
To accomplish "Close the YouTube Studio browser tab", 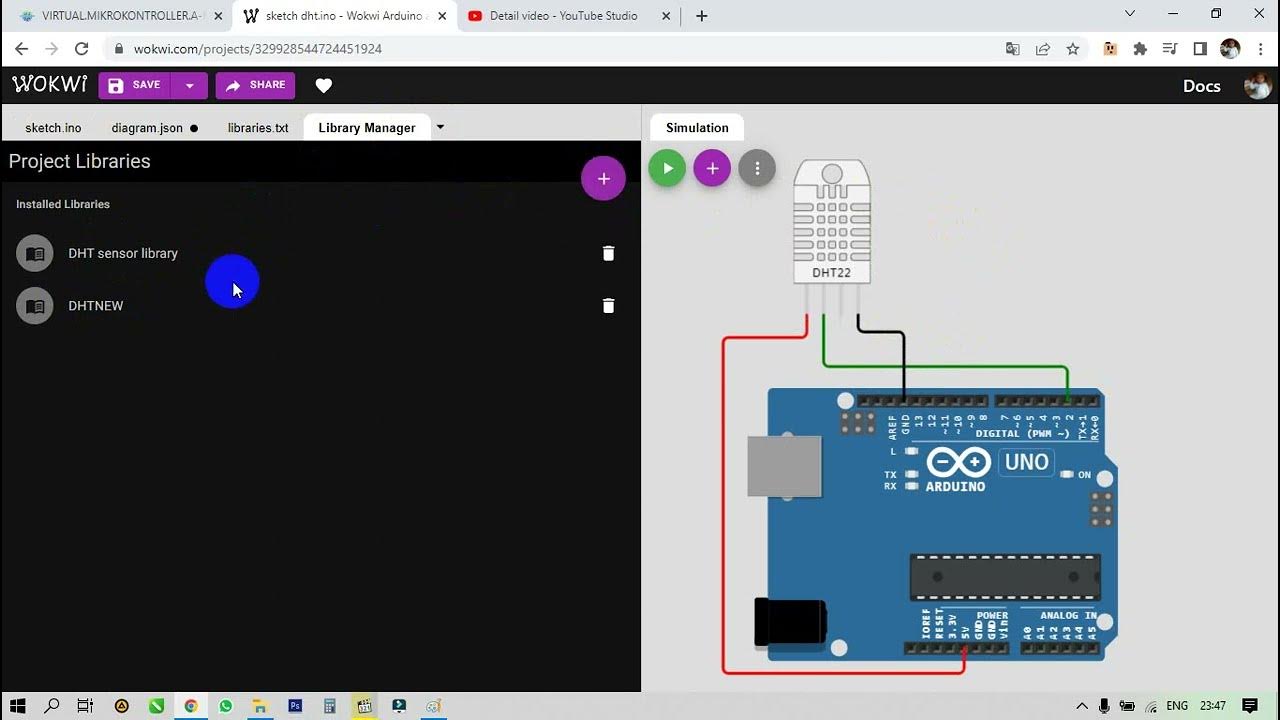I will coord(664,15).
